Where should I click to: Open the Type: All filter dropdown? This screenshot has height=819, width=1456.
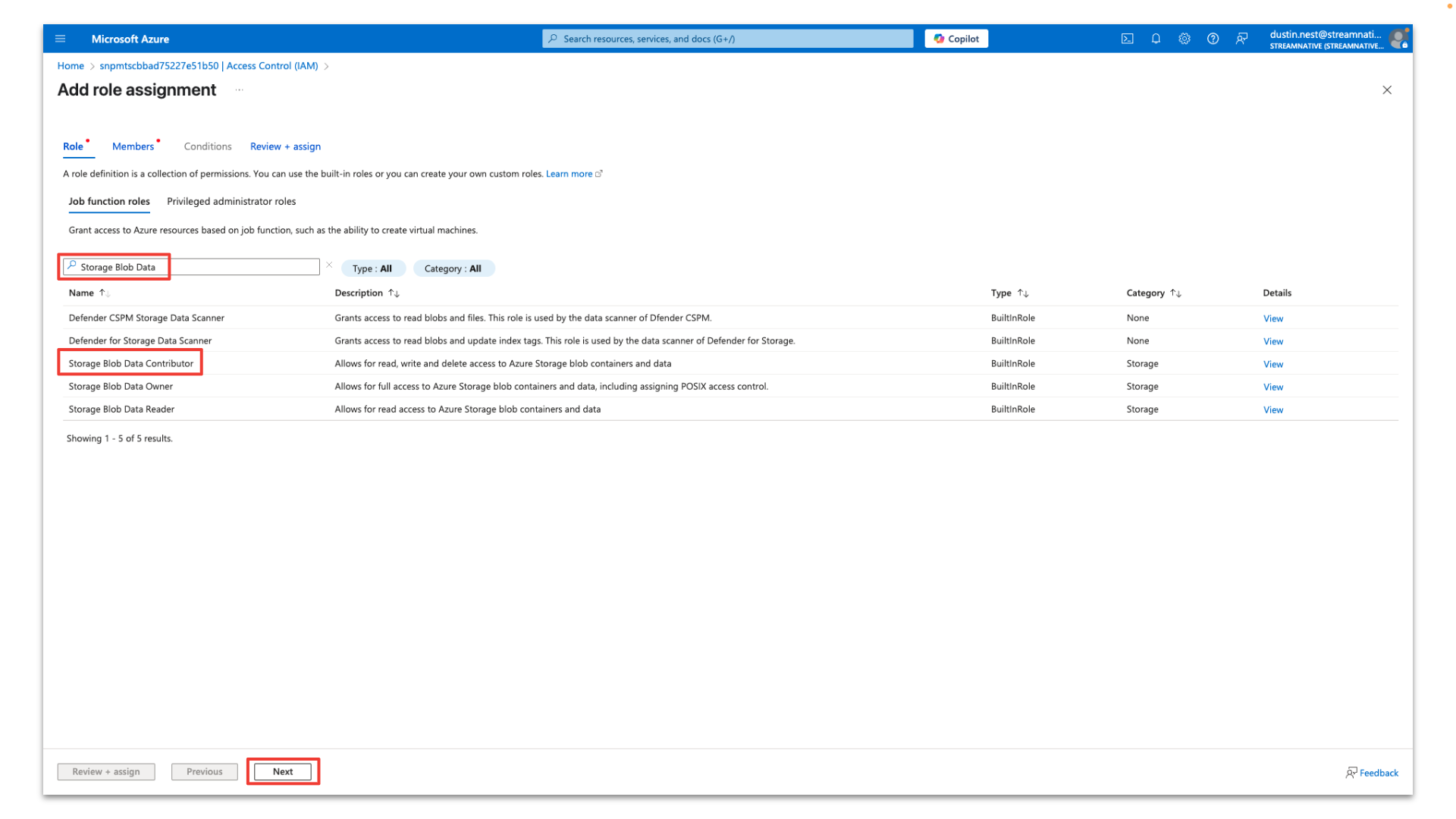pyautogui.click(x=372, y=268)
